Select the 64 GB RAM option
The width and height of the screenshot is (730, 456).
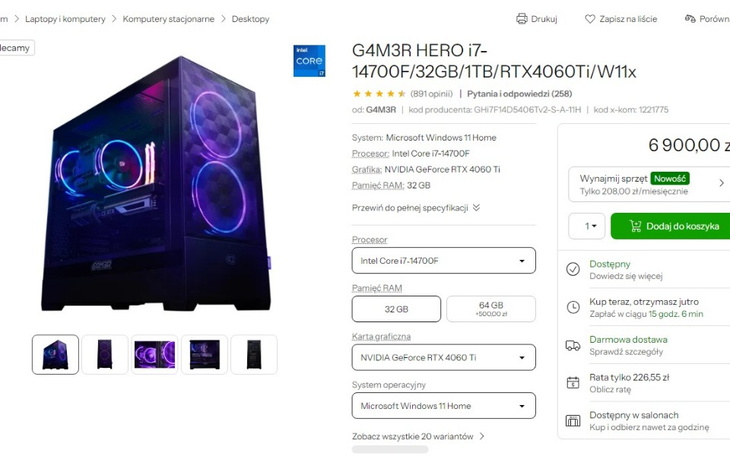click(x=491, y=309)
